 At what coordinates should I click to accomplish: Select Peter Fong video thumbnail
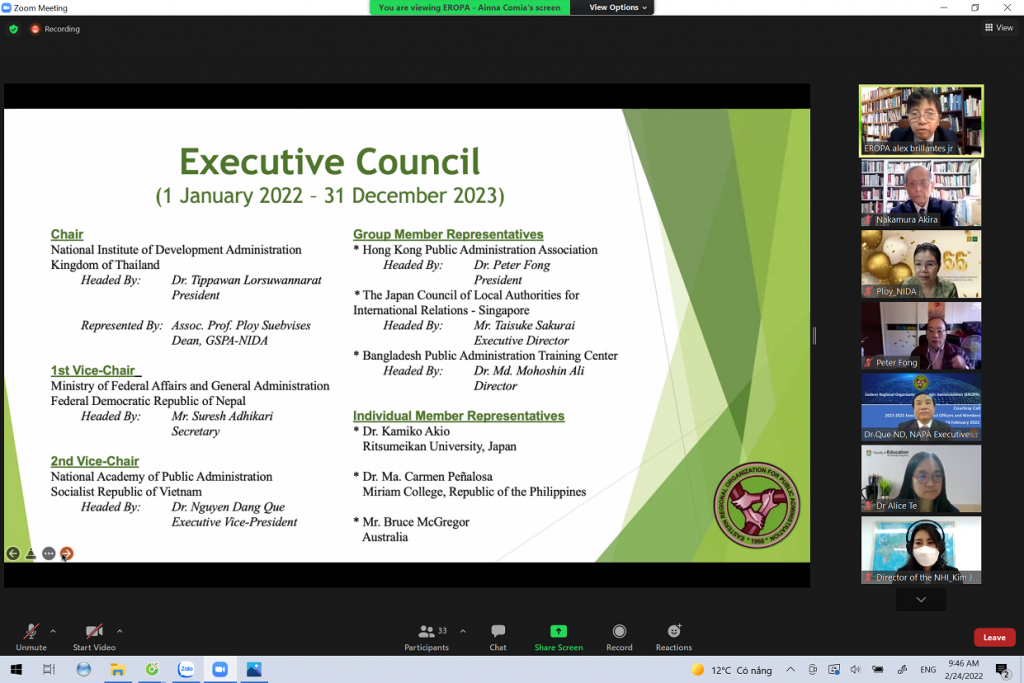(921, 336)
